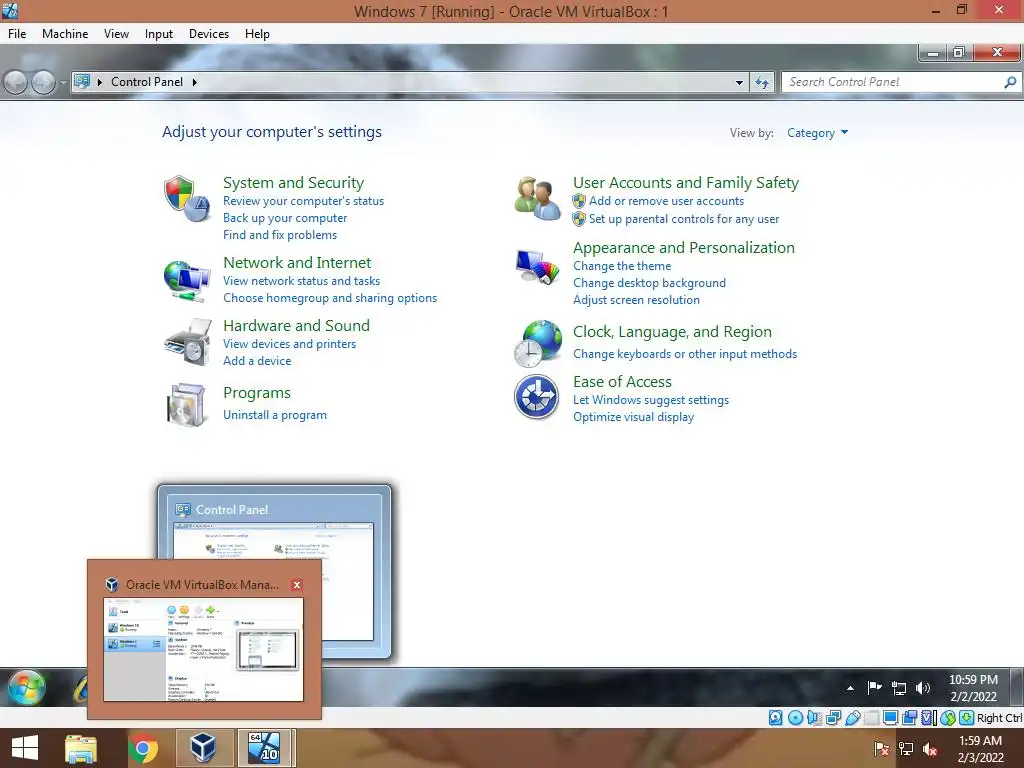Click the VirtualBox hard disk activity indicator
The width and height of the screenshot is (1024, 768).
775,718
